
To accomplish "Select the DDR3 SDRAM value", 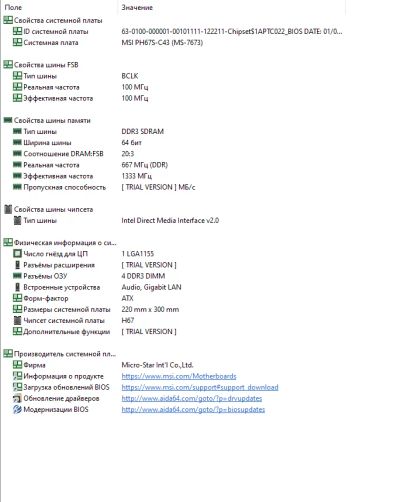I will coord(142,131).
